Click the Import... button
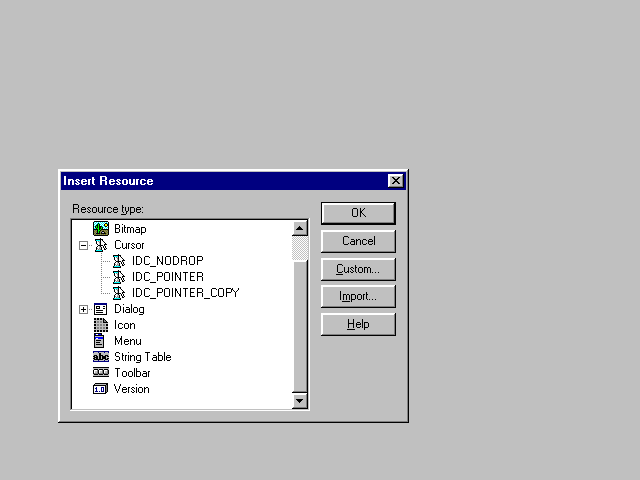This screenshot has width=640, height=480. [x=358, y=297]
